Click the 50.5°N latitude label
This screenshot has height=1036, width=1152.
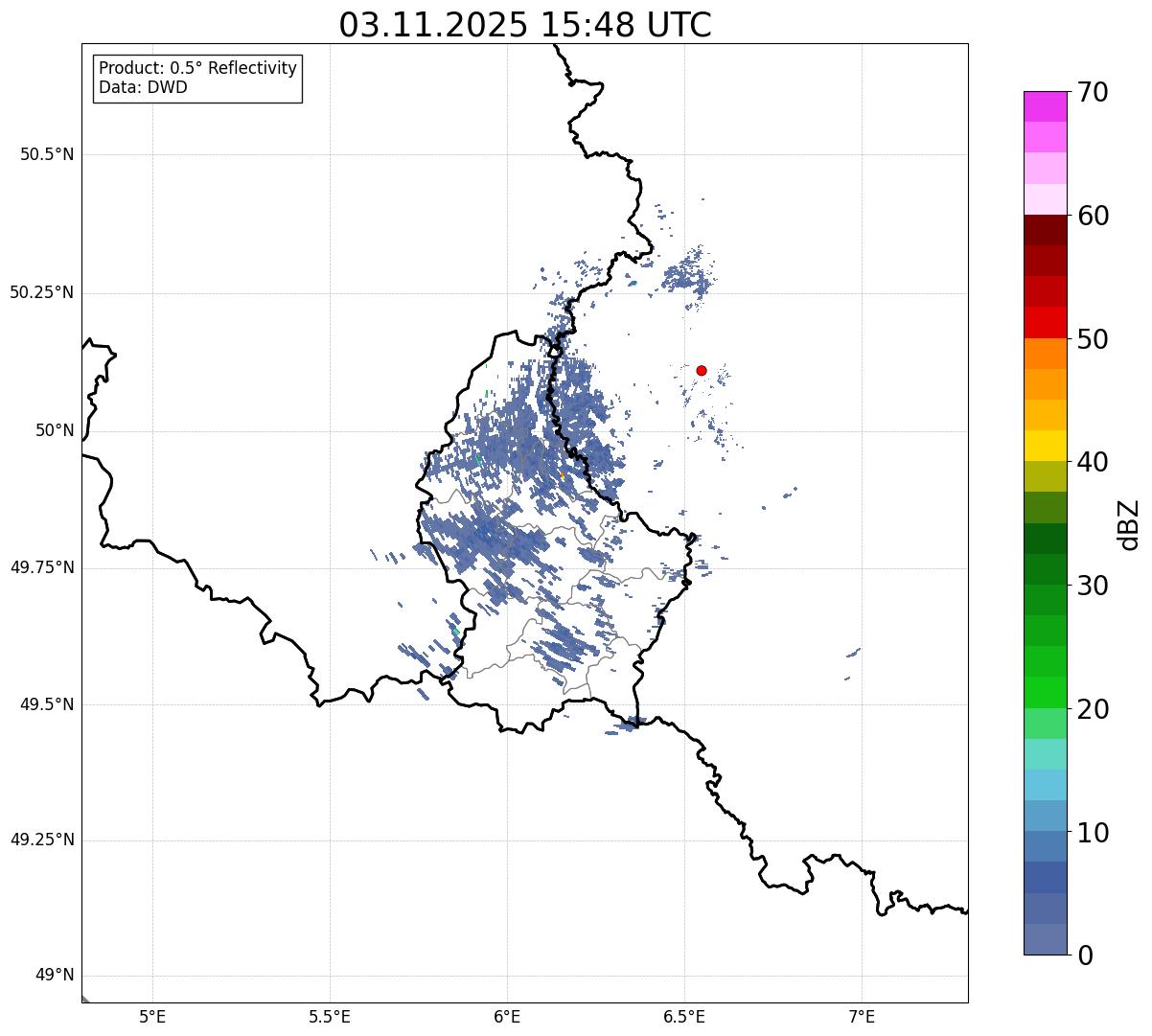47,154
